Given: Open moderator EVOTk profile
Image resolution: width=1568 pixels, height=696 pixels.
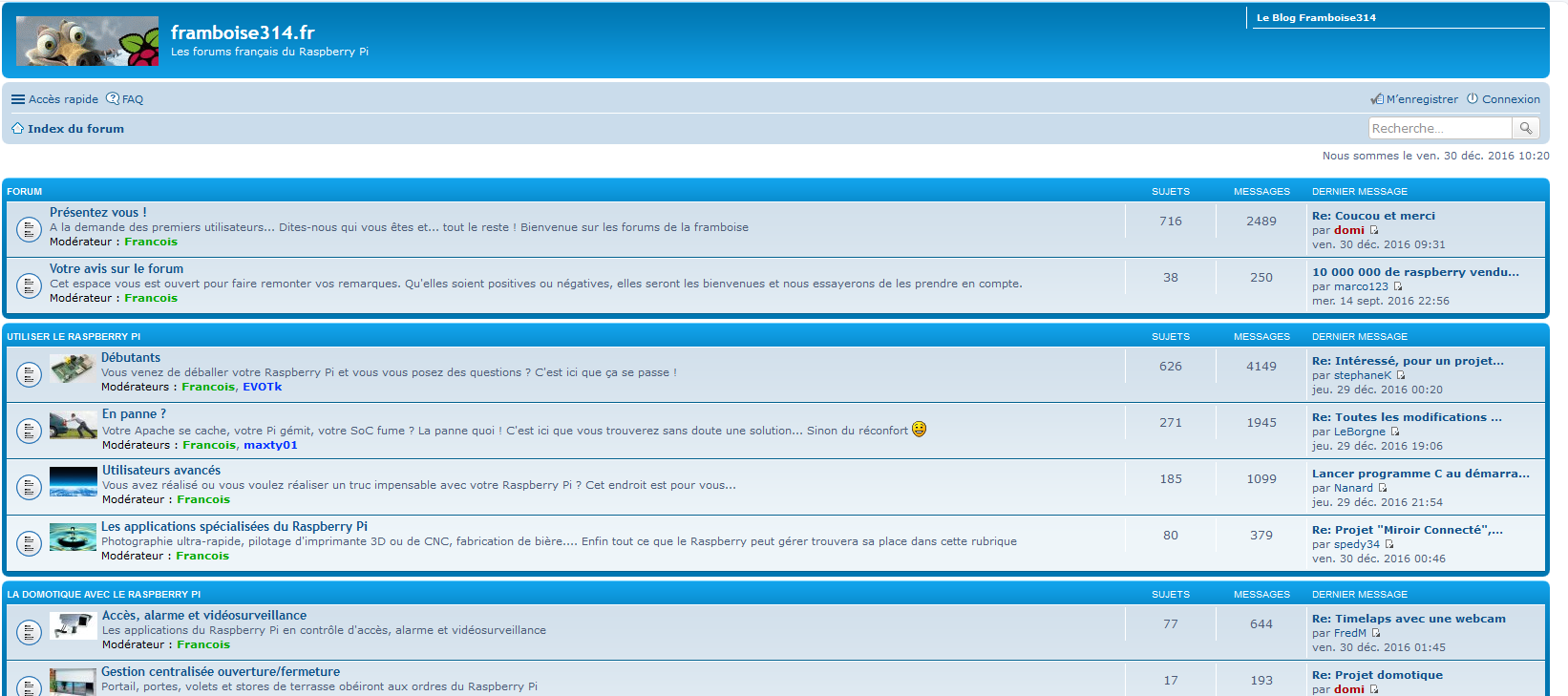Looking at the screenshot, I should click(x=263, y=387).
